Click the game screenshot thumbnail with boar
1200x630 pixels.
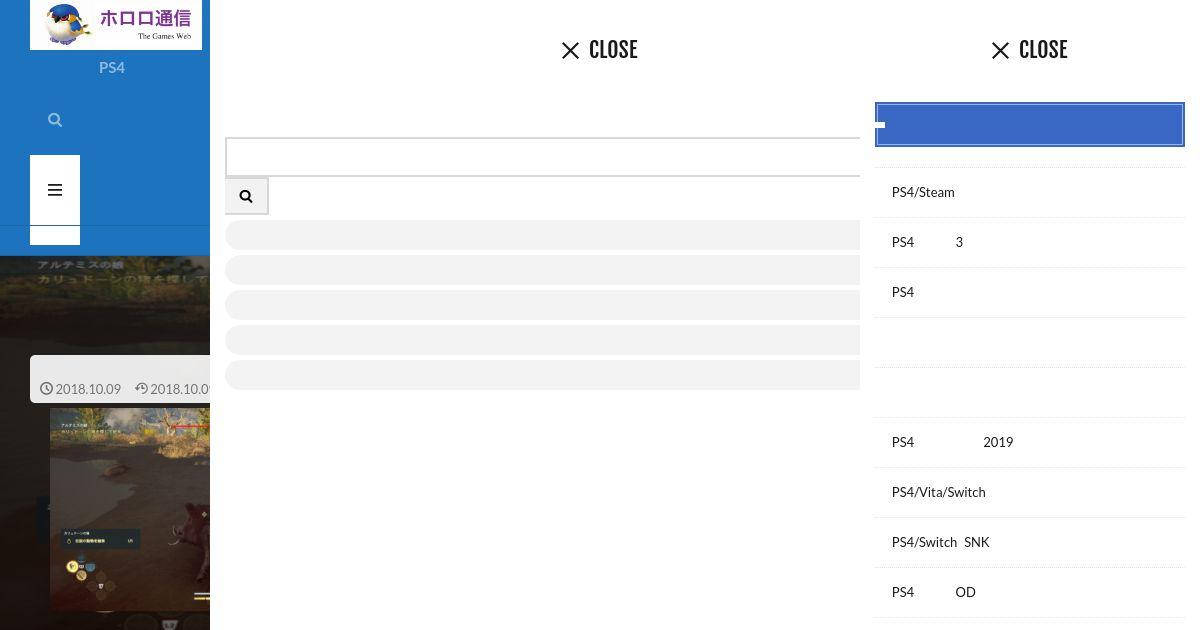coord(130,508)
